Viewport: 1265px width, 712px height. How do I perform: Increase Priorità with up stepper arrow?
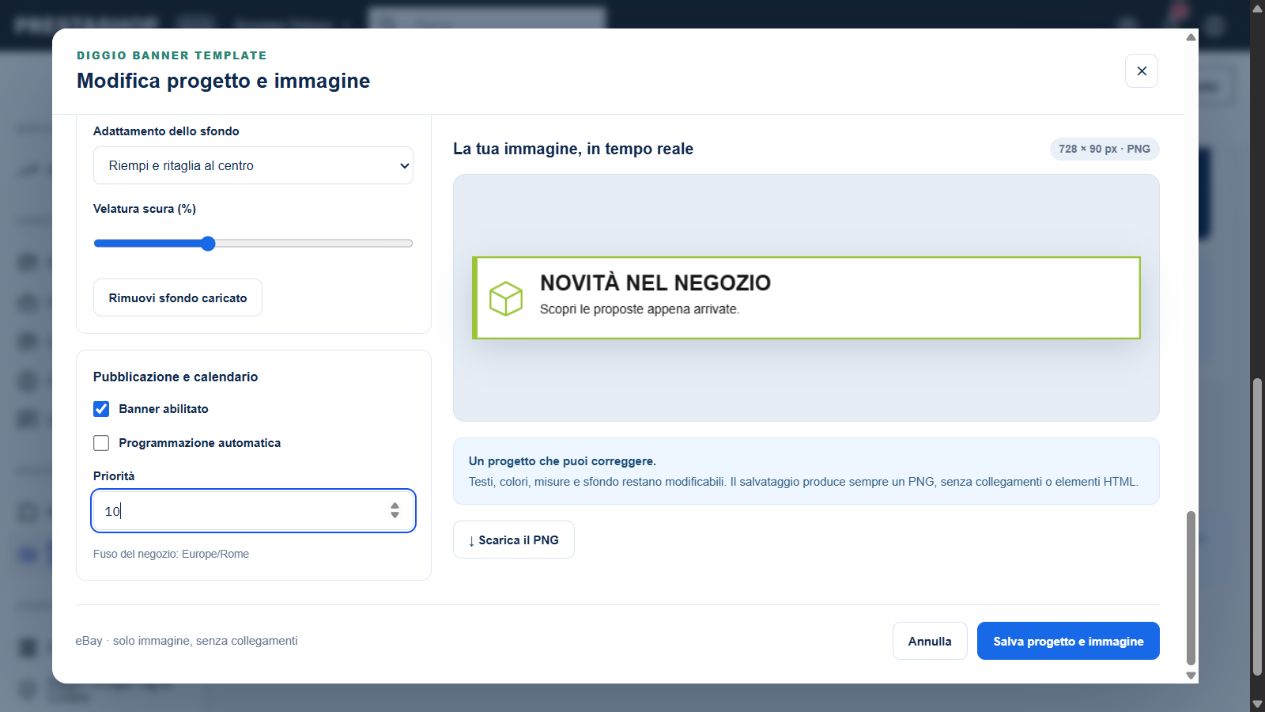pos(395,505)
